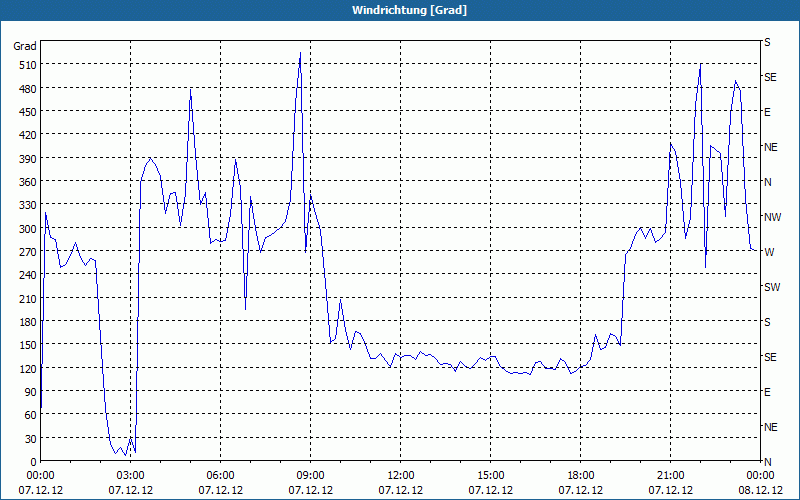Select the 330 degree label
The height and width of the screenshot is (500, 800).
pos(28,205)
